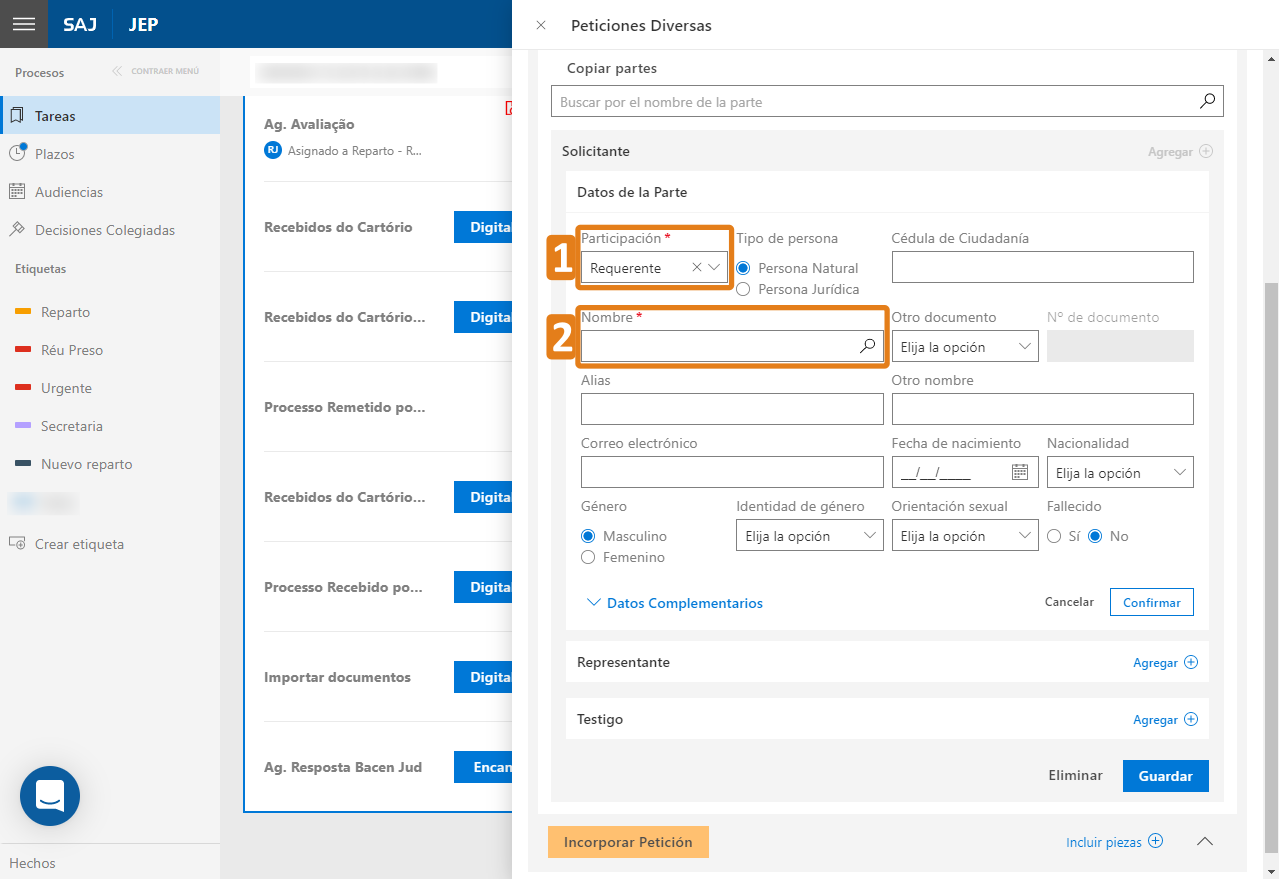Click Hechos at the sidebar bottom
The image size is (1279, 879).
[33, 863]
